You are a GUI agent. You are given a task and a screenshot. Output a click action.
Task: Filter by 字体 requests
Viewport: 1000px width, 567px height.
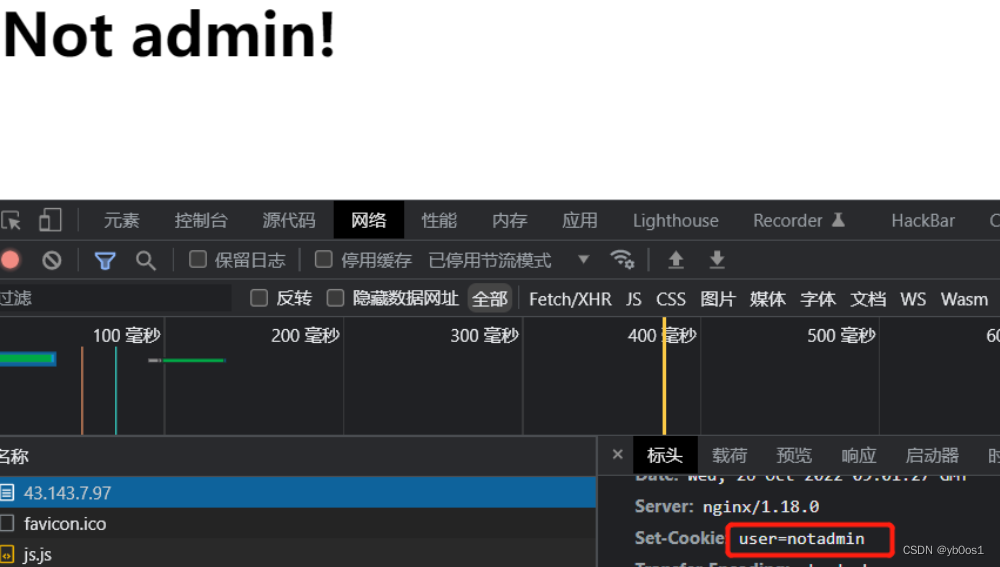(818, 299)
